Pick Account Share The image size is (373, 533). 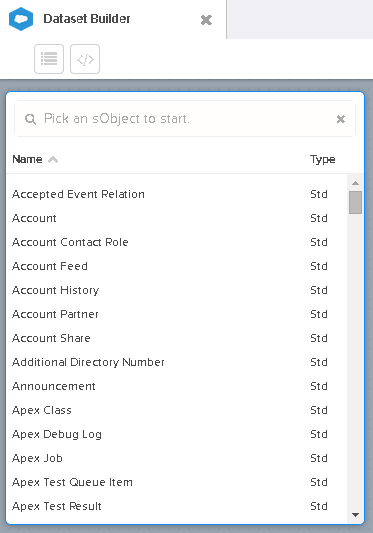click(176, 338)
